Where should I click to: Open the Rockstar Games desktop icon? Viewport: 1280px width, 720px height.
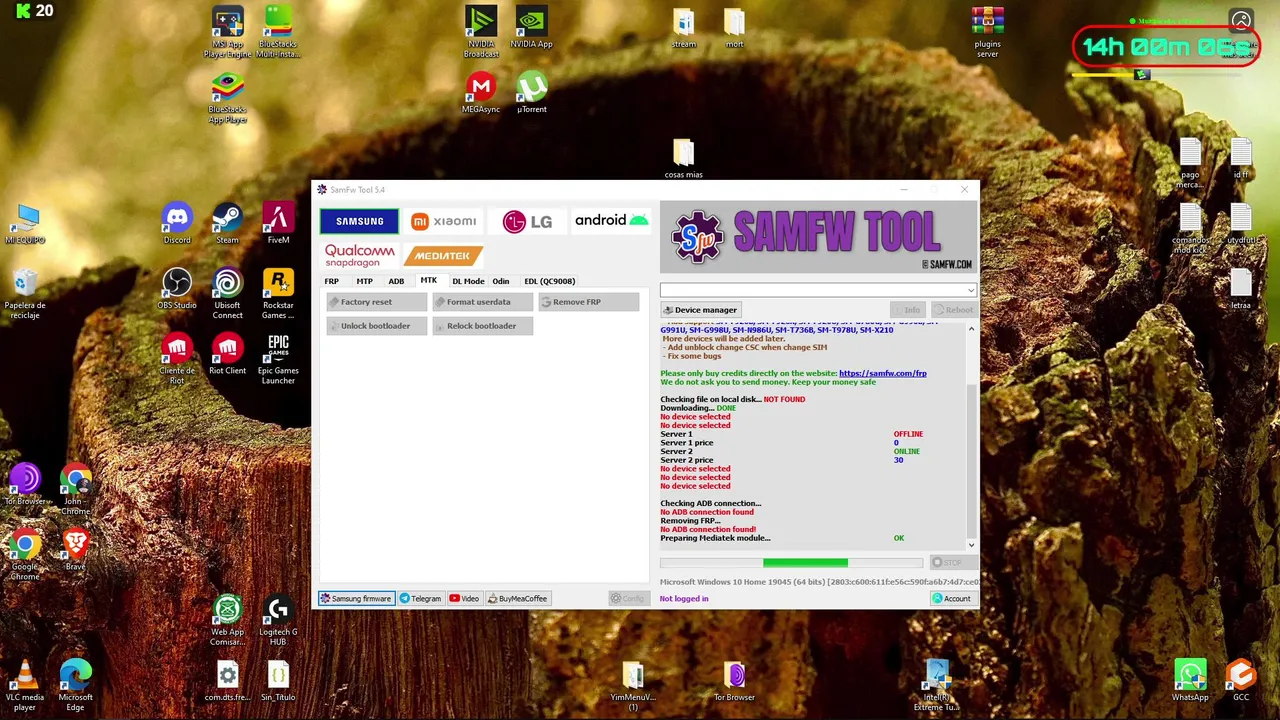coord(278,294)
